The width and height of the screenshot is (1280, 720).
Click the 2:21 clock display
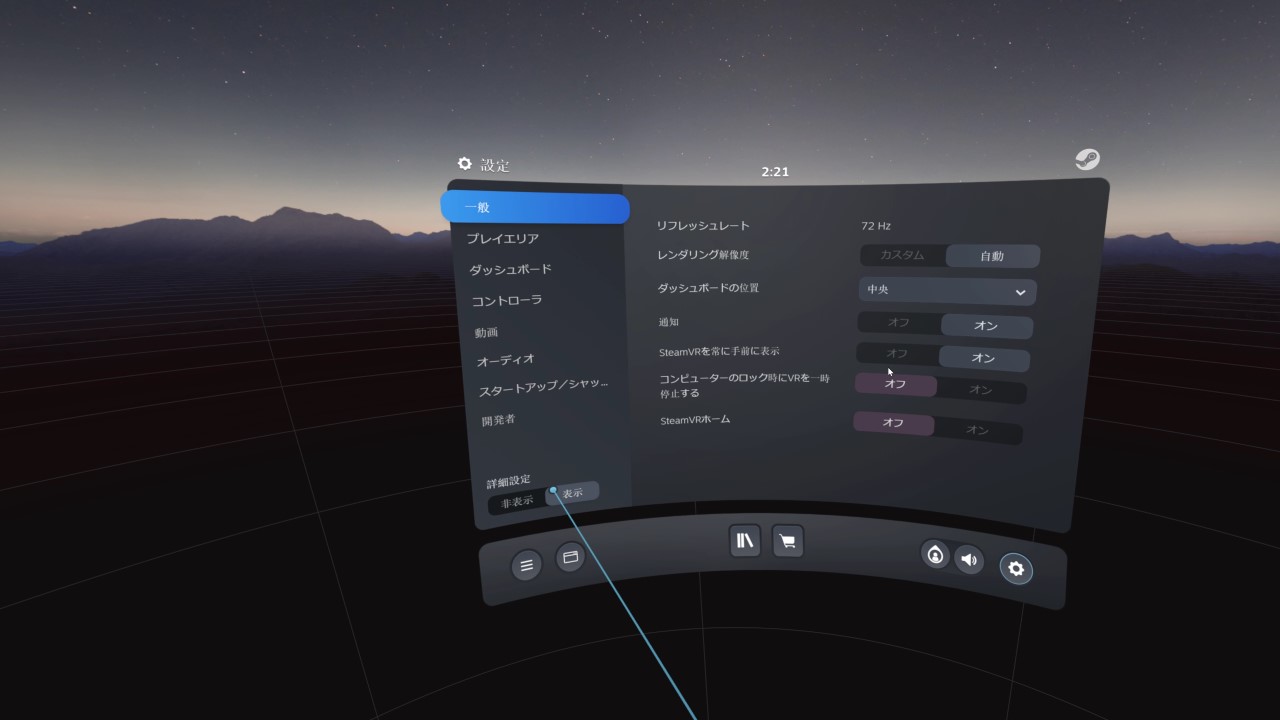pos(775,171)
